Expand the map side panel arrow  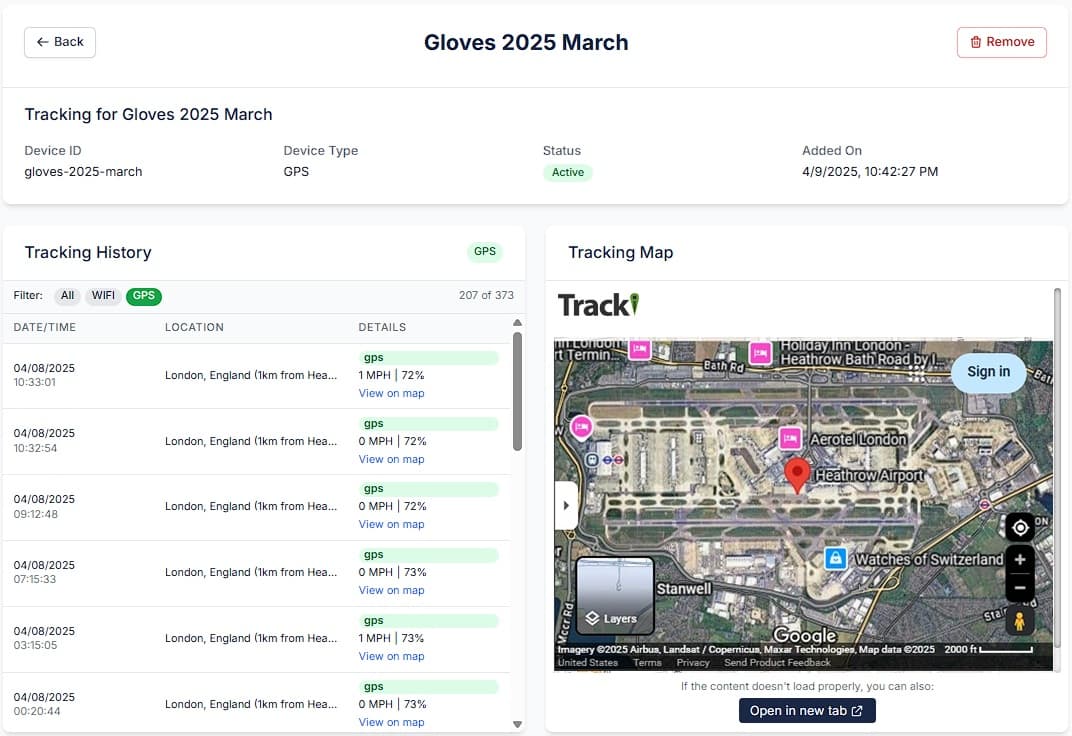point(566,505)
